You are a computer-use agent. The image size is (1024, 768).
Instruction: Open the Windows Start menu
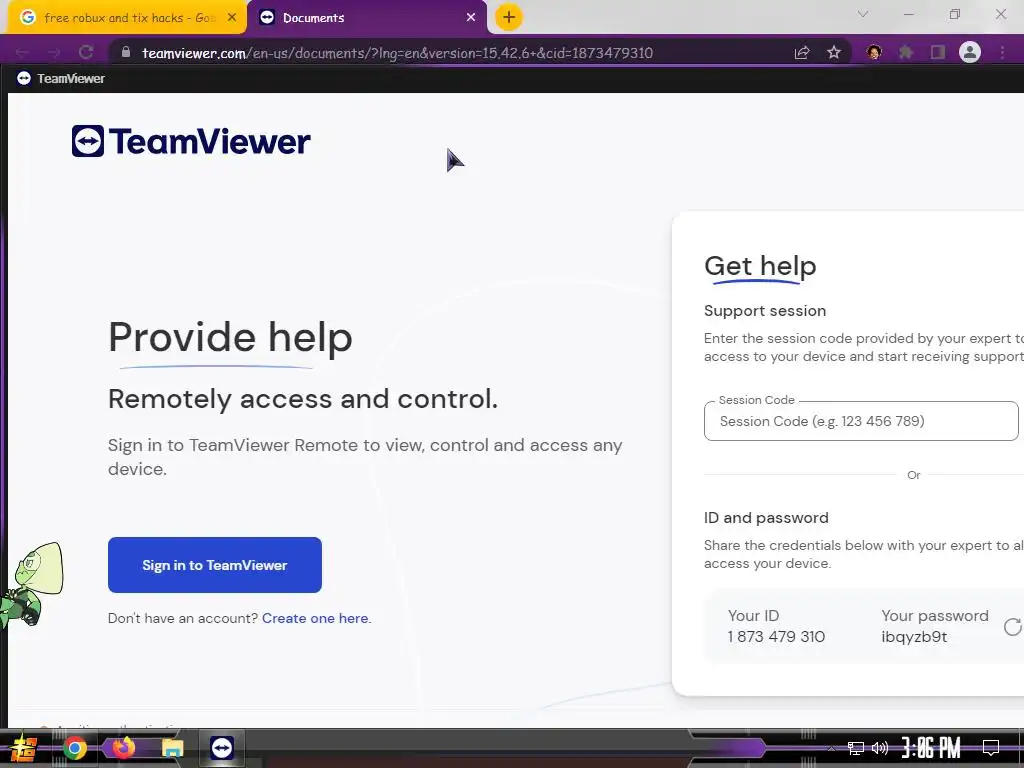coord(23,748)
